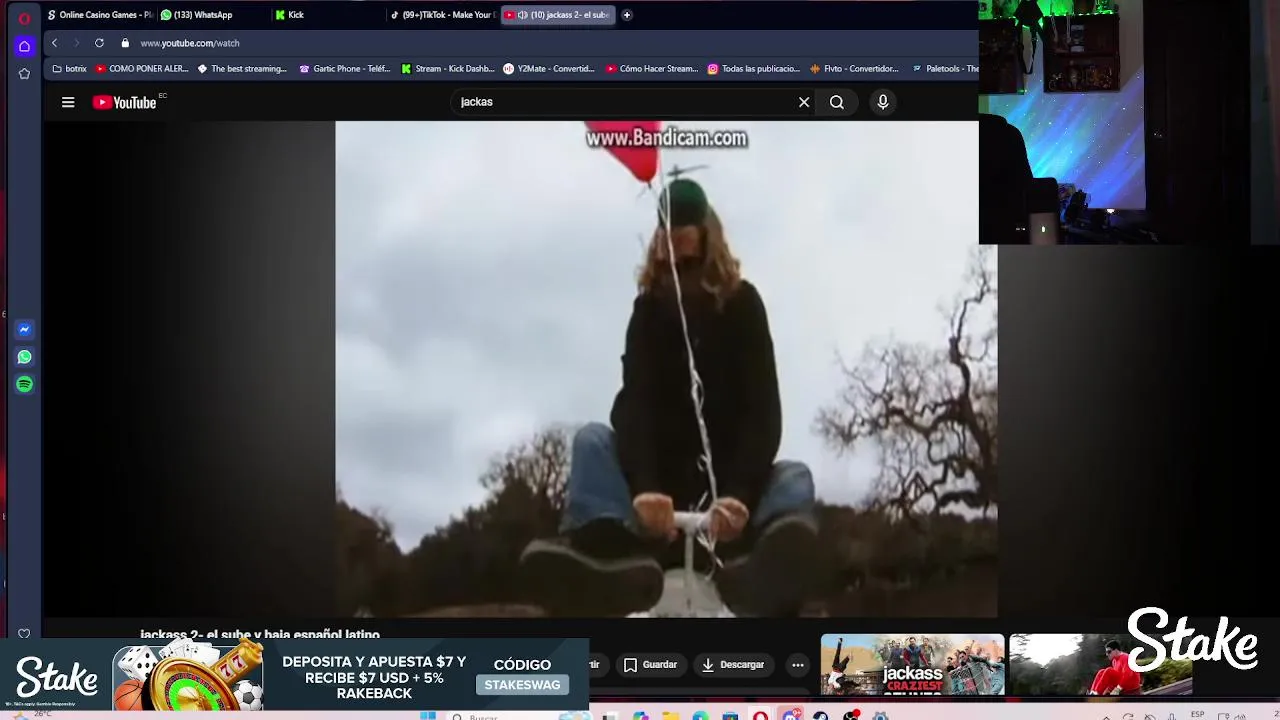Screen dimensions: 1280x720
Task: Open The best streaming... bookmark
Action: coord(242,69)
